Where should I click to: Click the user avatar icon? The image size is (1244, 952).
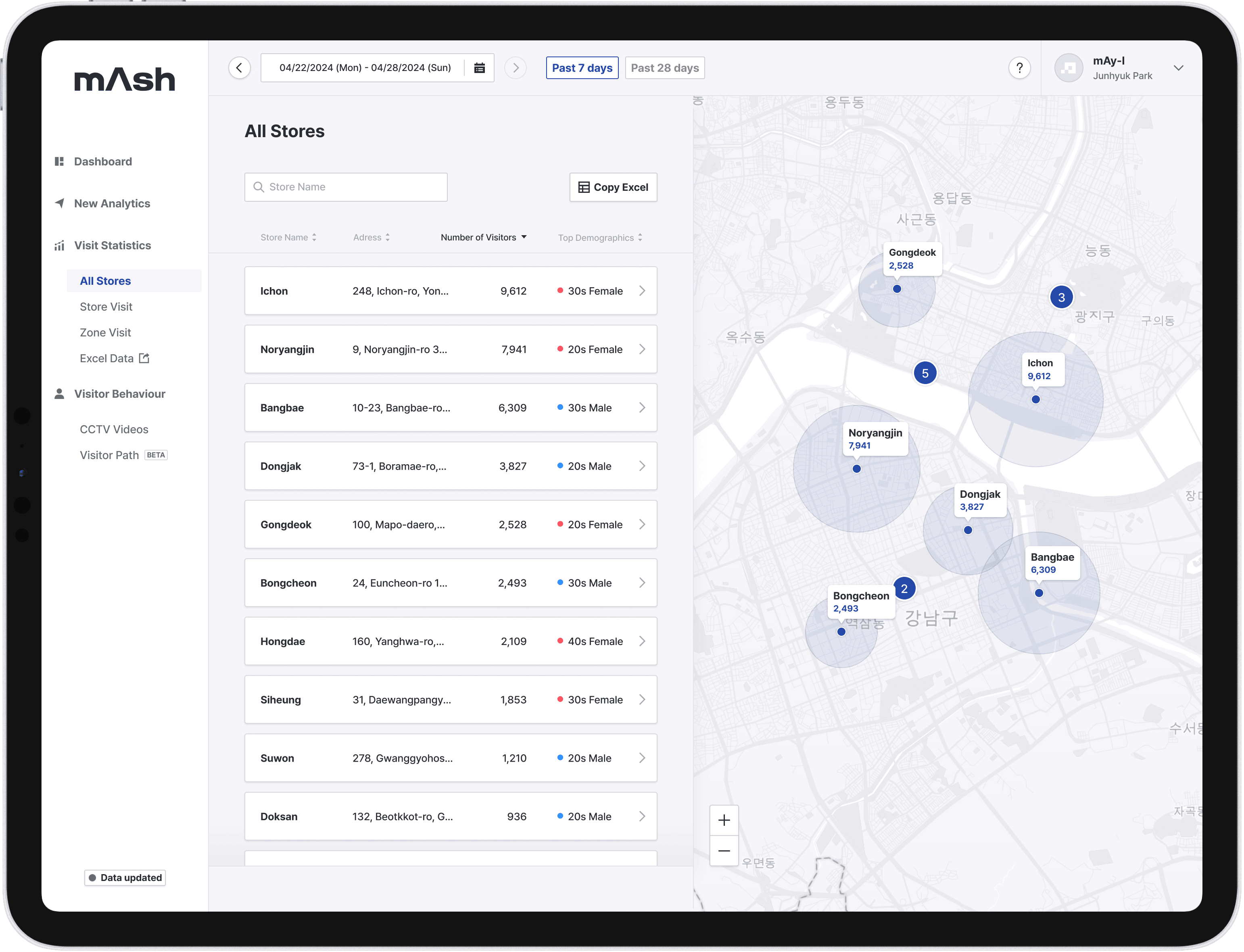pyautogui.click(x=1069, y=68)
